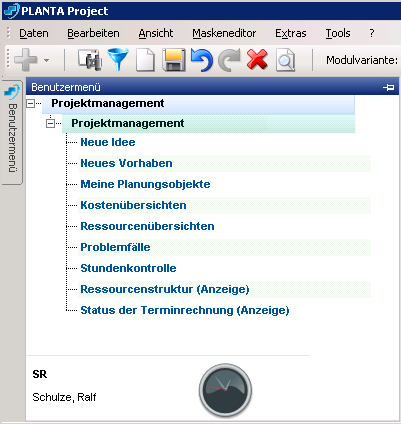Screen dimensions: 401x424
Task: Select Status der Terminrechnung (Anzeige)
Action: [185, 310]
